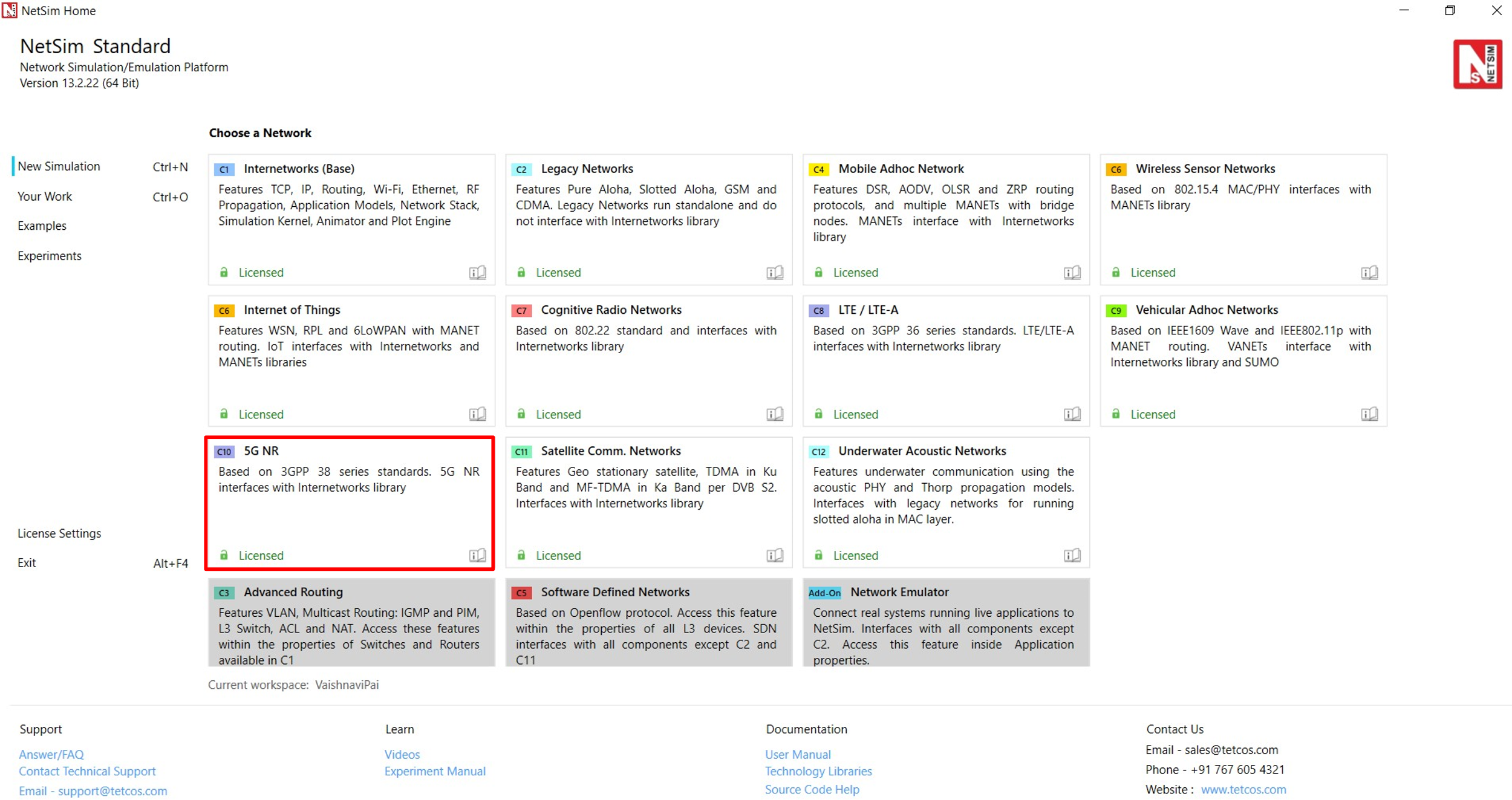
Task: Open info book icon for LTE / LTE-A
Action: coord(1072,414)
